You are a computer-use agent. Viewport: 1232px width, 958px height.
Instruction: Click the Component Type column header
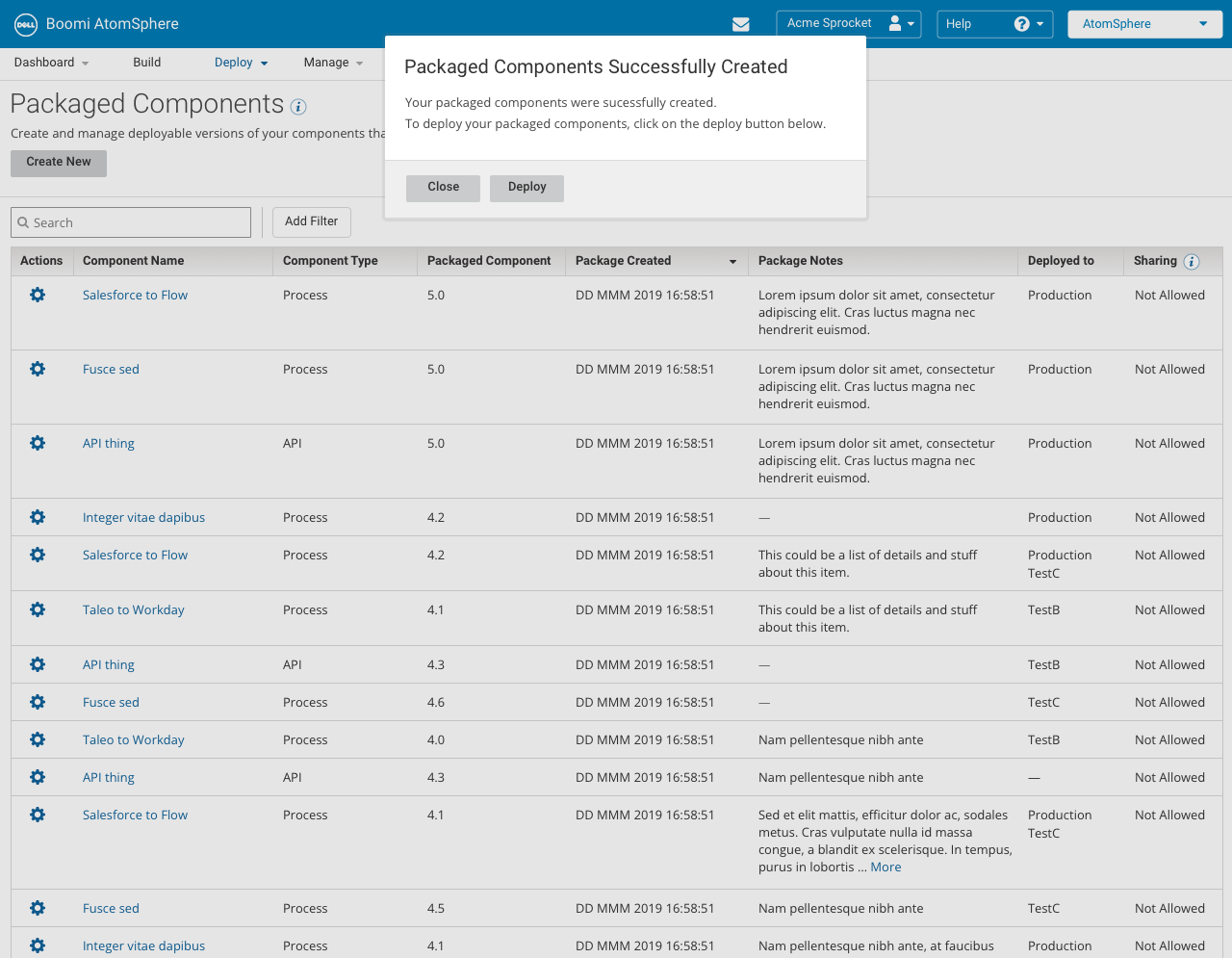click(330, 261)
